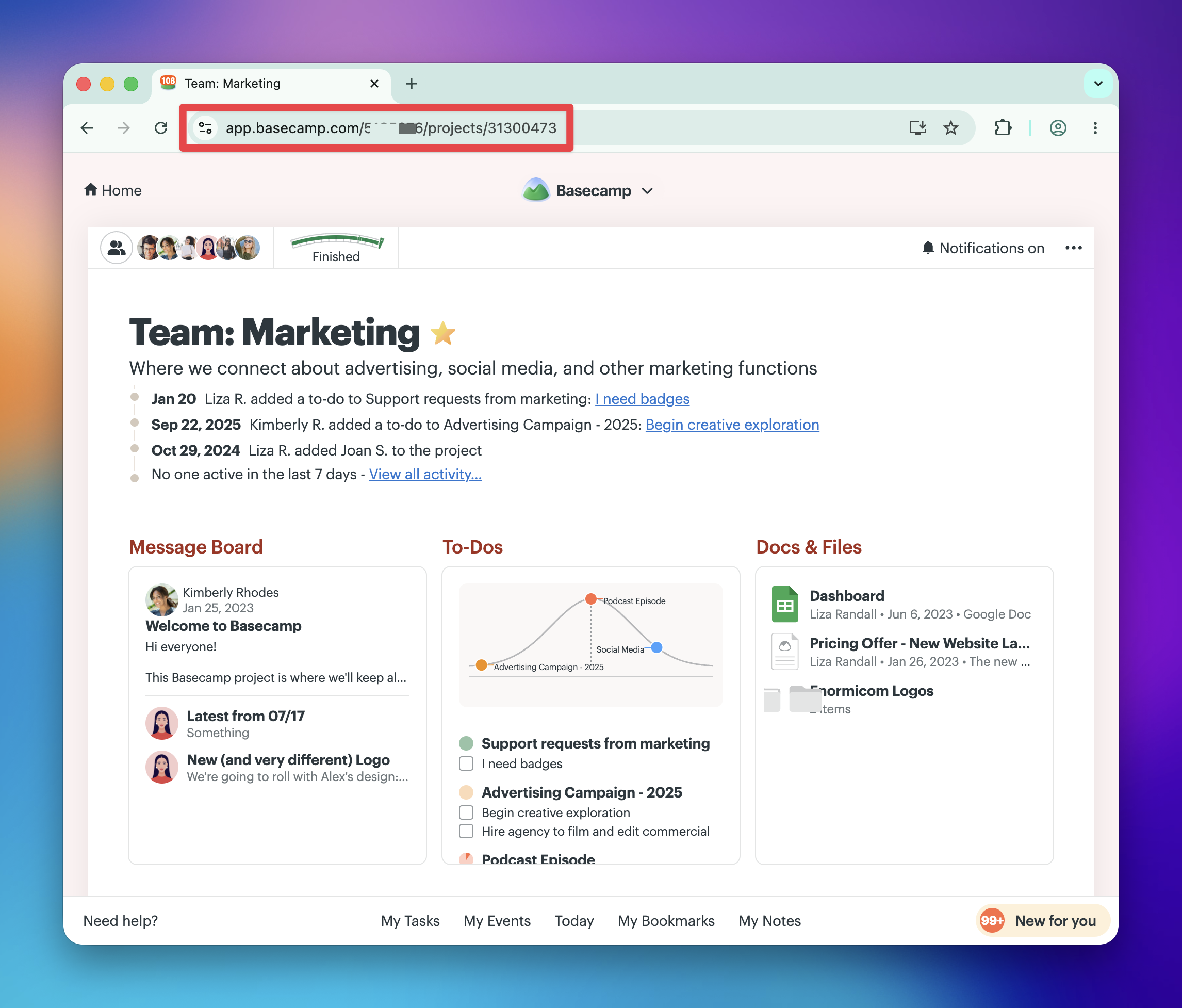This screenshot has width=1182, height=1008.
Task: Open the project three-dot options menu
Action: (x=1073, y=248)
